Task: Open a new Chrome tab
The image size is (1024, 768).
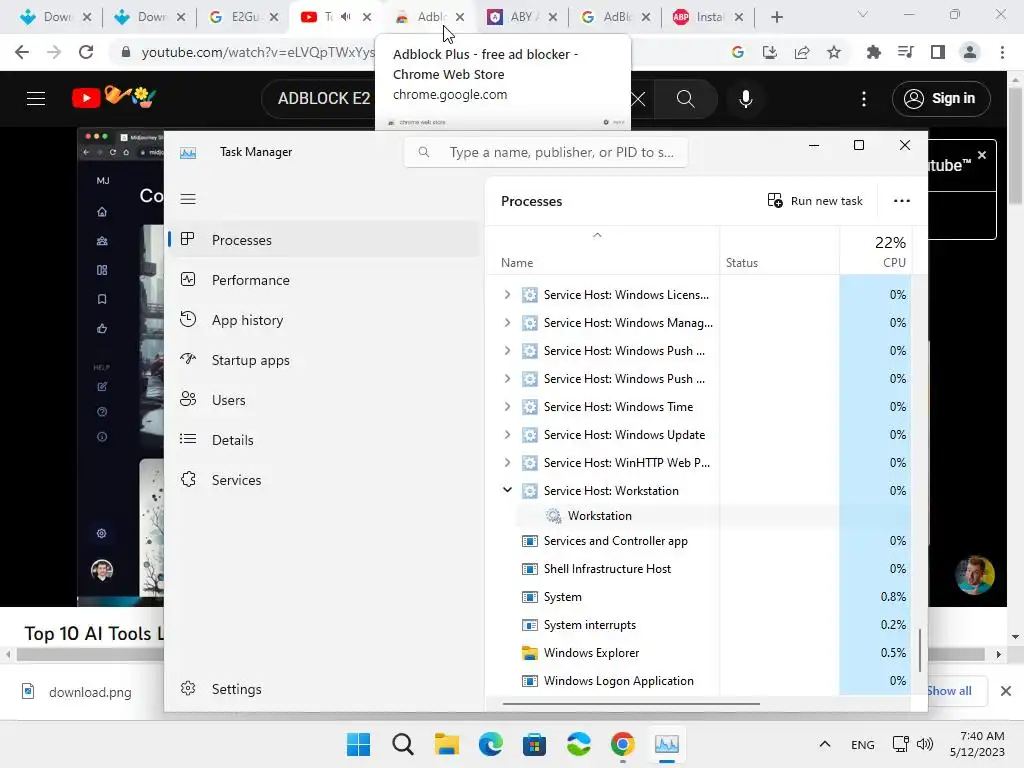Action: [776, 17]
